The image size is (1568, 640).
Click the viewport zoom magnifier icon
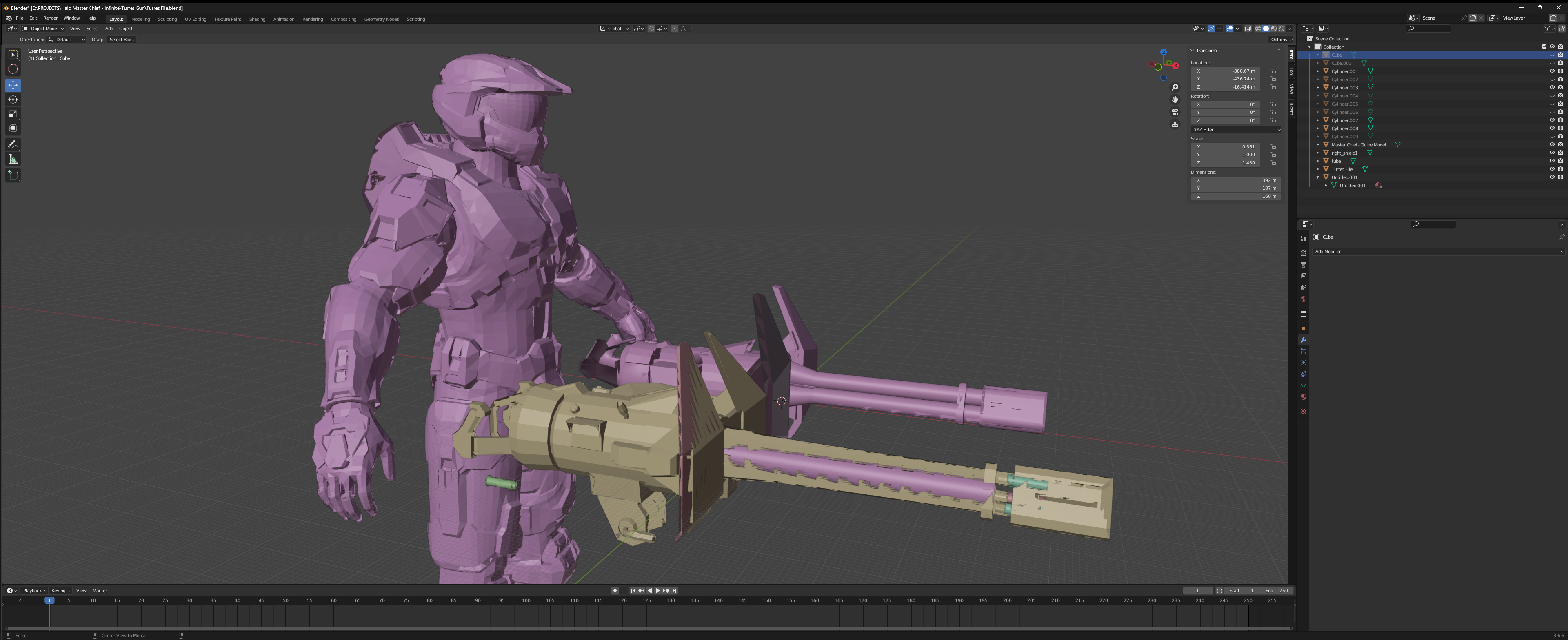[x=1175, y=88]
